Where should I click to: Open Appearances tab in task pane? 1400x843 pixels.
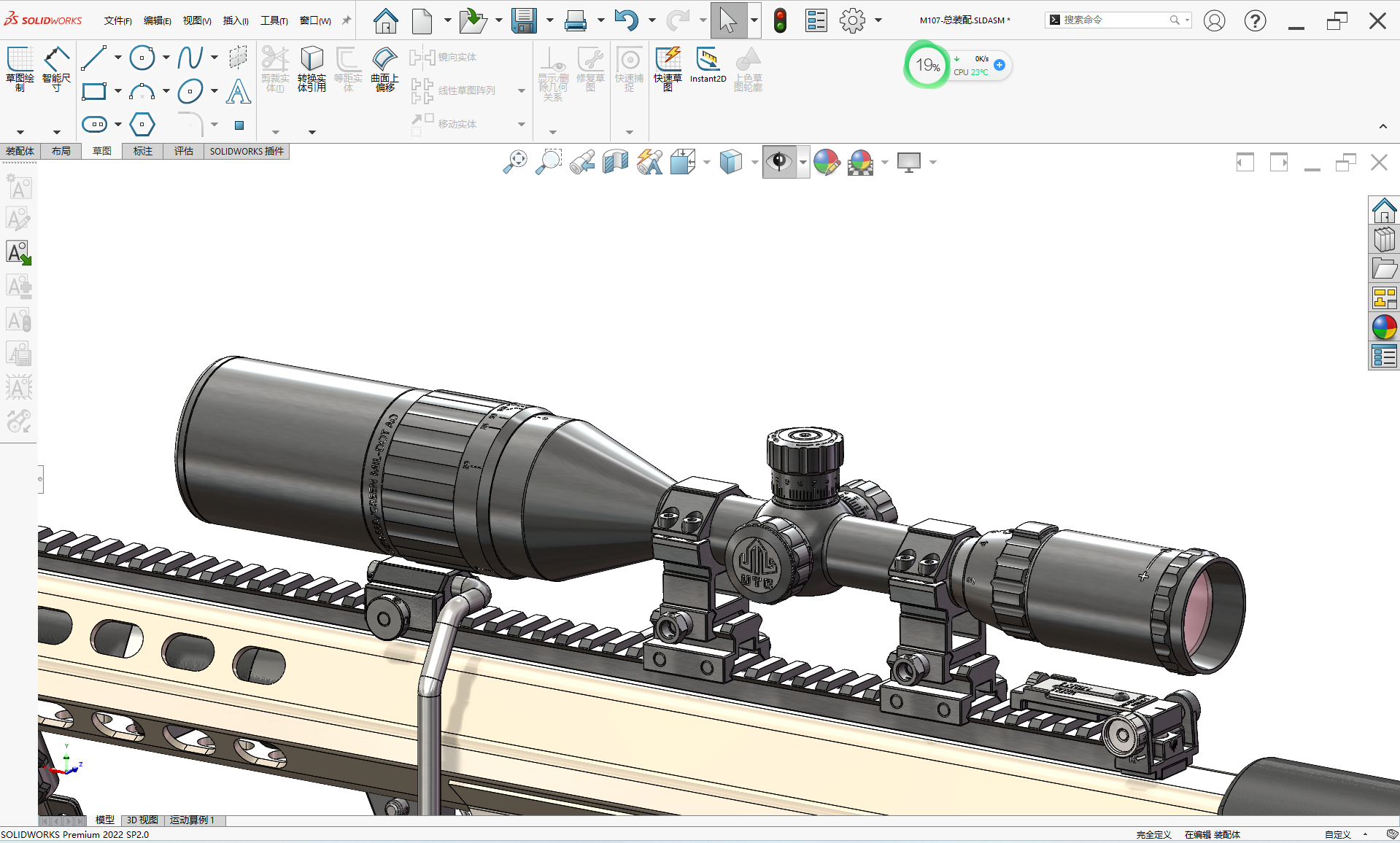[x=1384, y=327]
